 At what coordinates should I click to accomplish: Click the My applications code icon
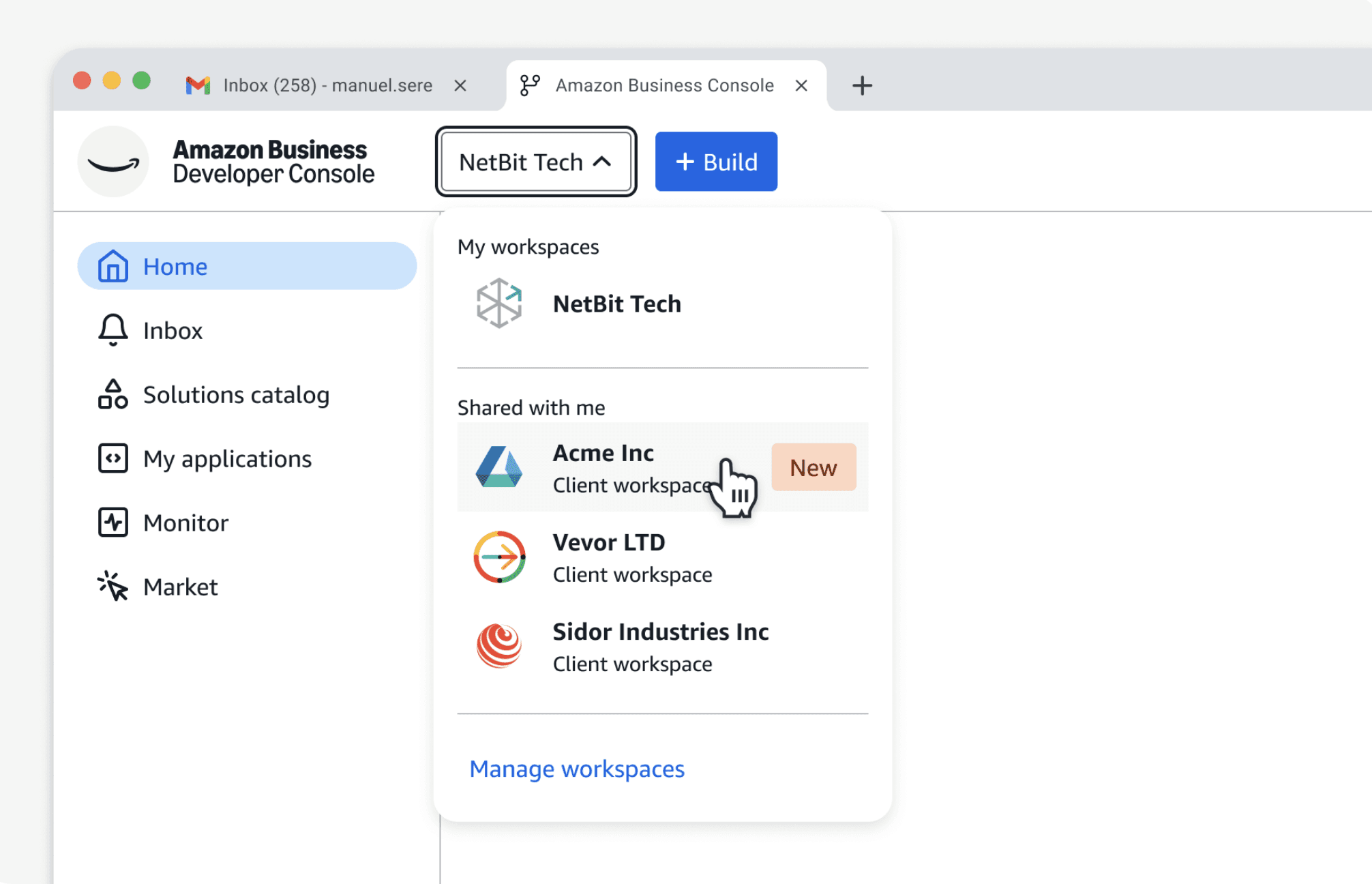click(113, 458)
